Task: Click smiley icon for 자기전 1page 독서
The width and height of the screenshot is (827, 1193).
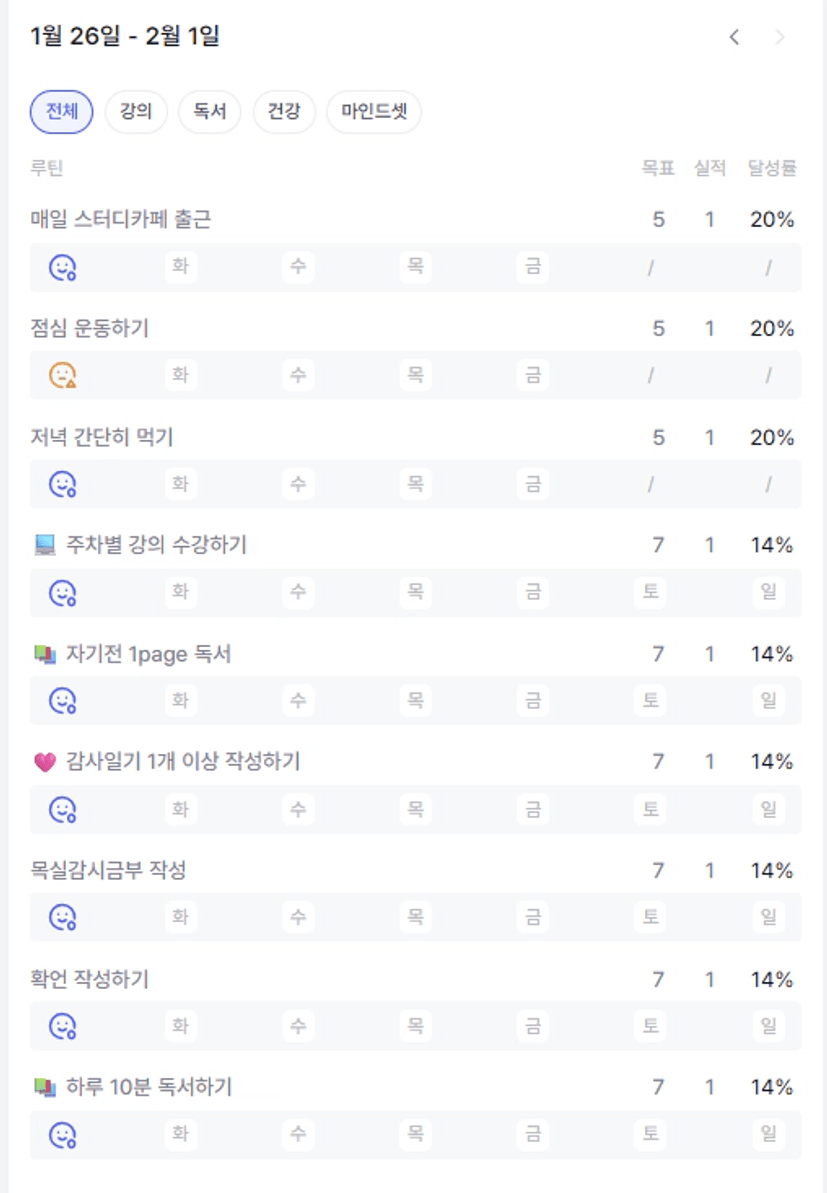Action: click(x=63, y=700)
